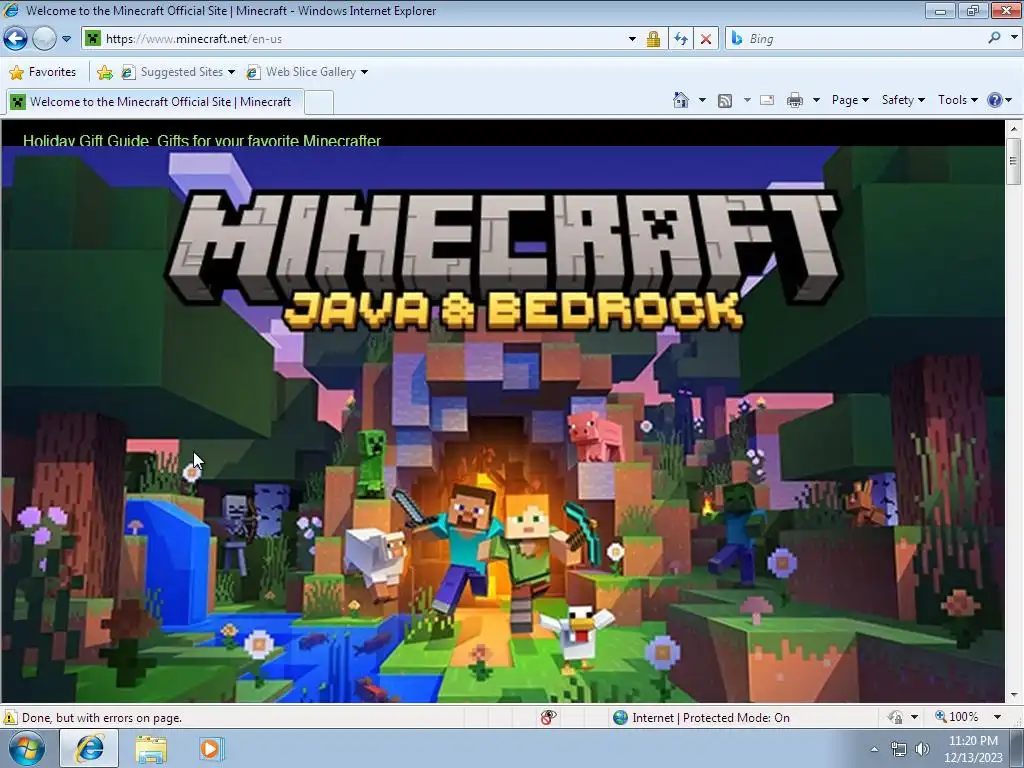This screenshot has height=768, width=1024.
Task: Click Add to Favorites Bar icon
Action: (104, 72)
